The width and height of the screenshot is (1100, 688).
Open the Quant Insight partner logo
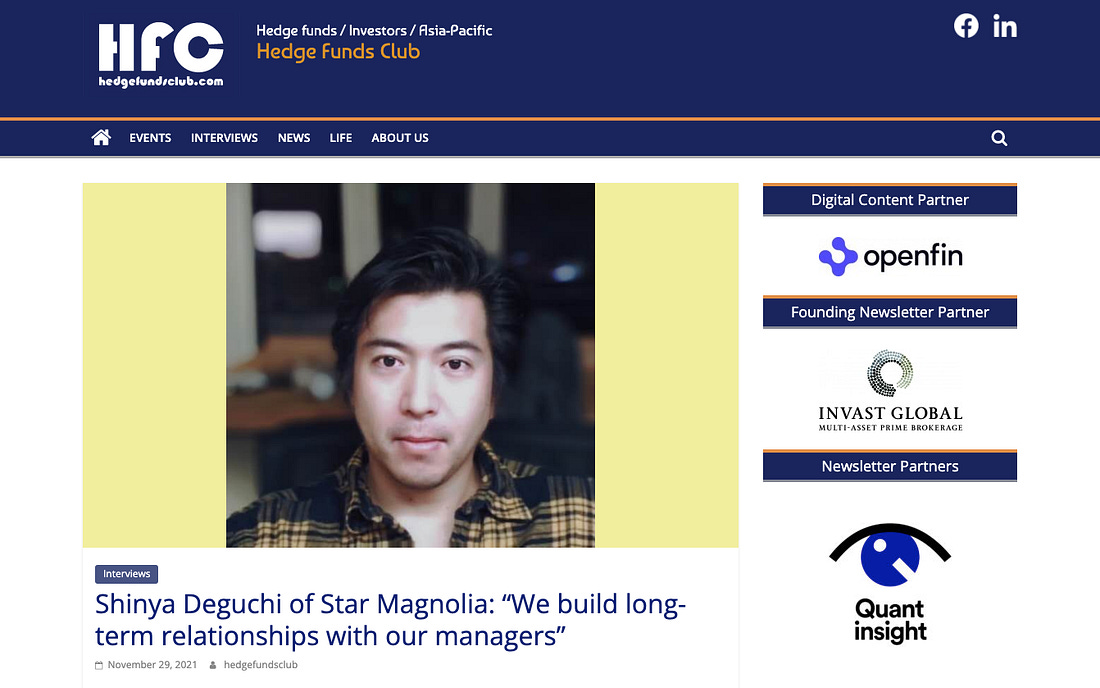(x=890, y=584)
